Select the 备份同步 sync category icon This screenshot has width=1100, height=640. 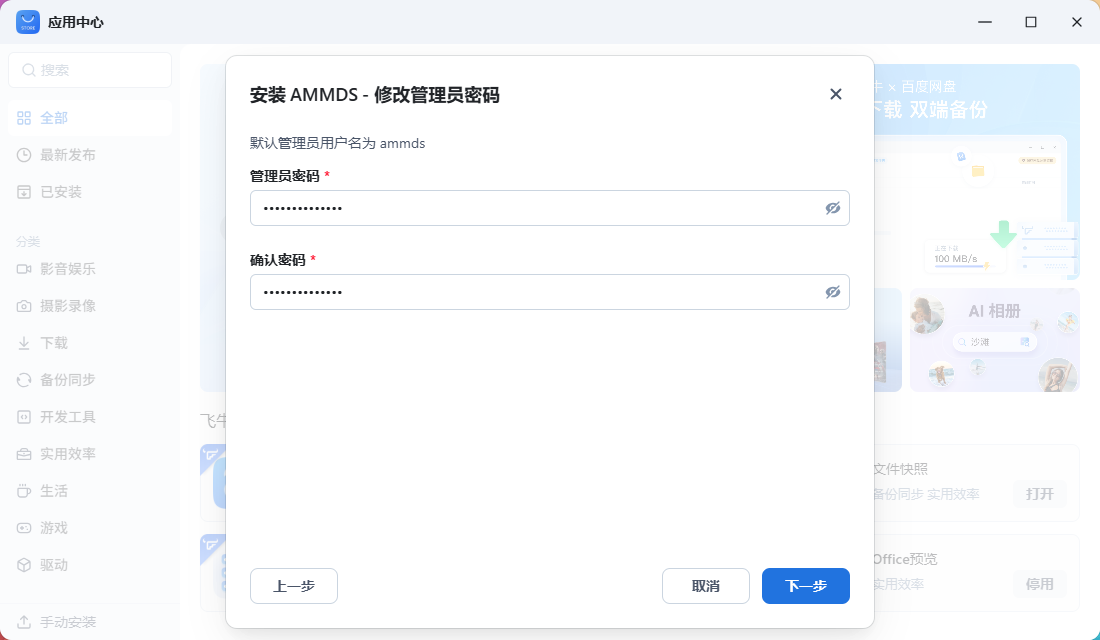(22, 379)
